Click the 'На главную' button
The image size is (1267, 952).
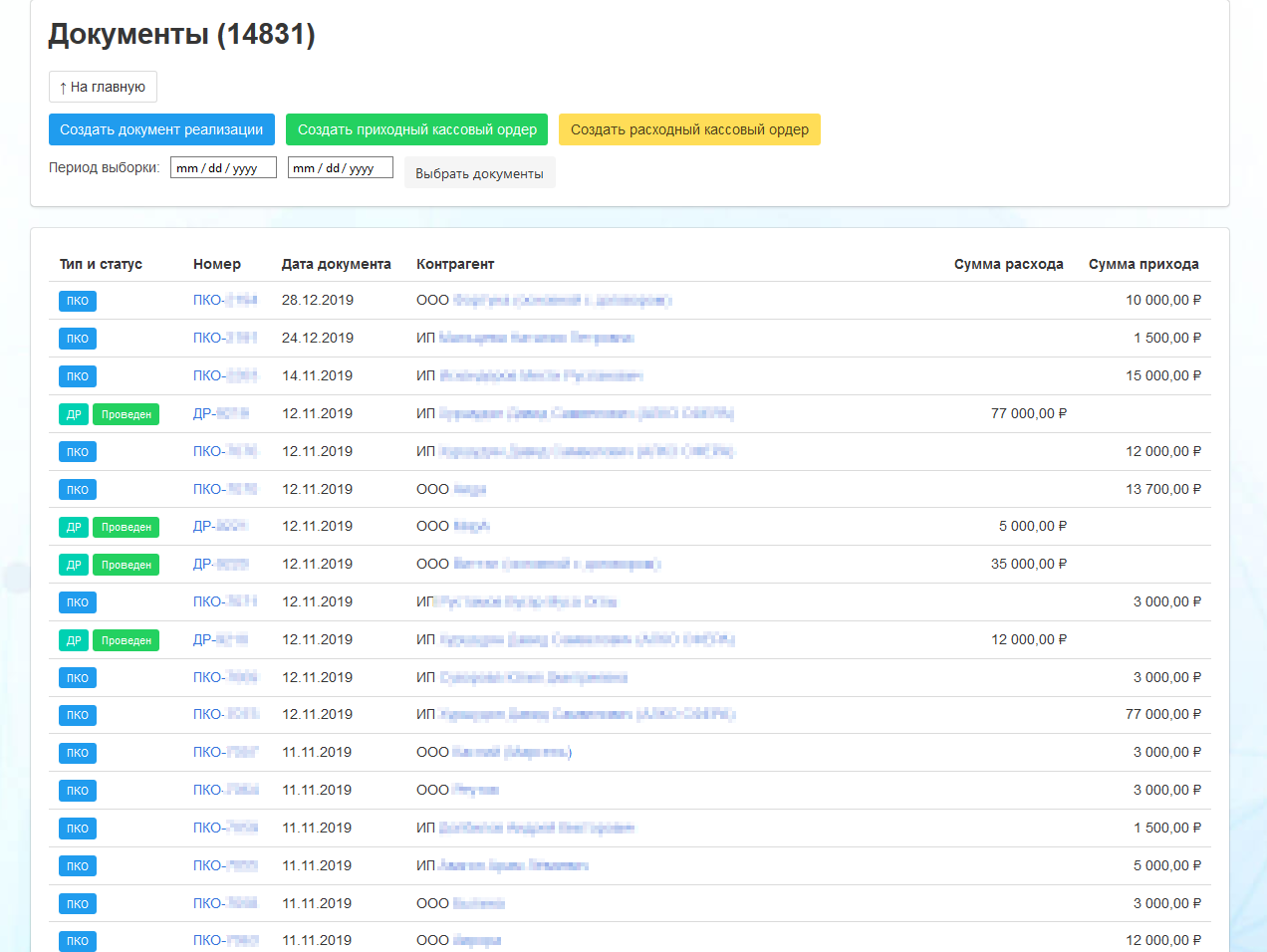(x=103, y=87)
